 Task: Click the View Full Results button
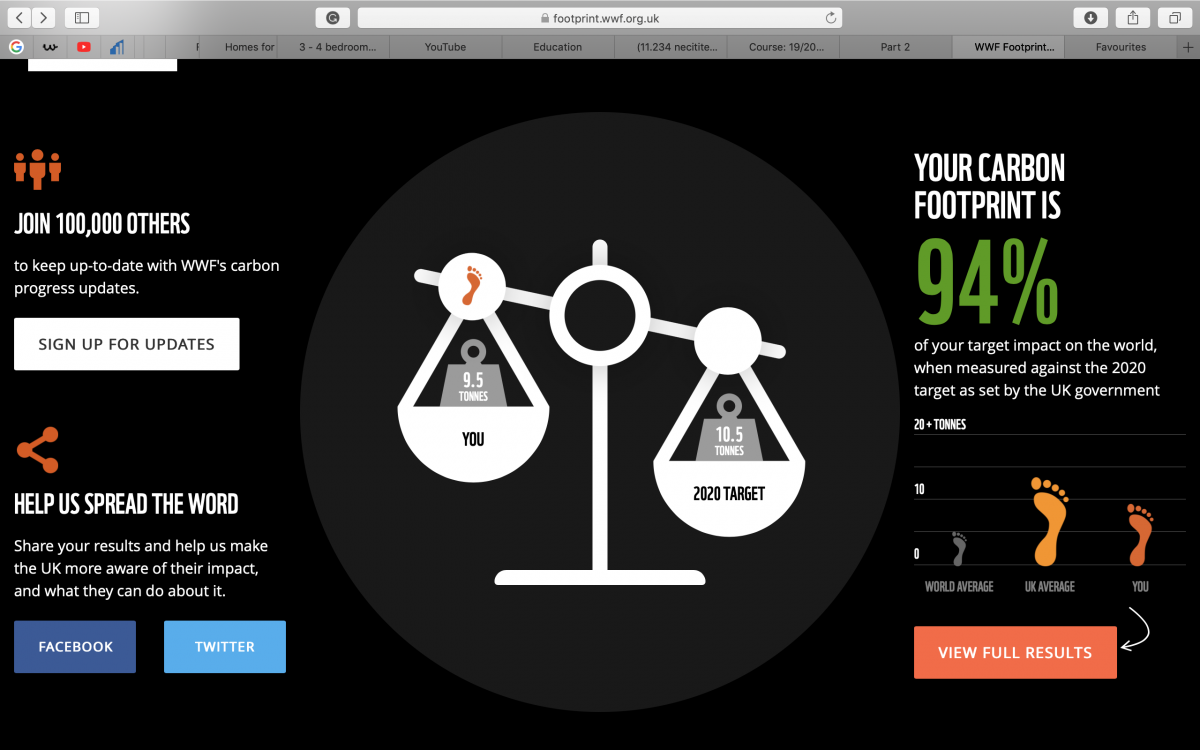point(1015,653)
